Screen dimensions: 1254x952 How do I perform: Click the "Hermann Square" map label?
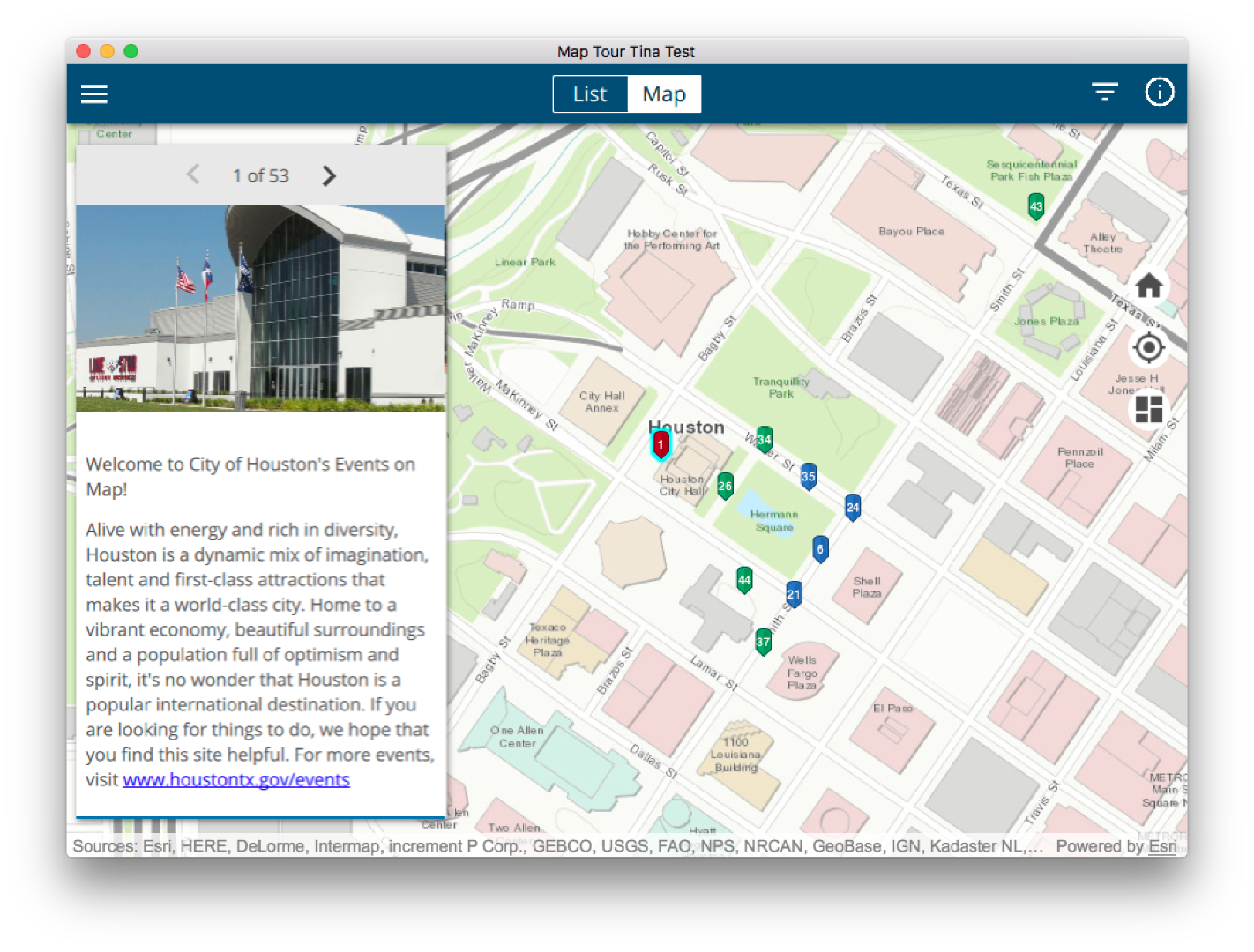(774, 521)
